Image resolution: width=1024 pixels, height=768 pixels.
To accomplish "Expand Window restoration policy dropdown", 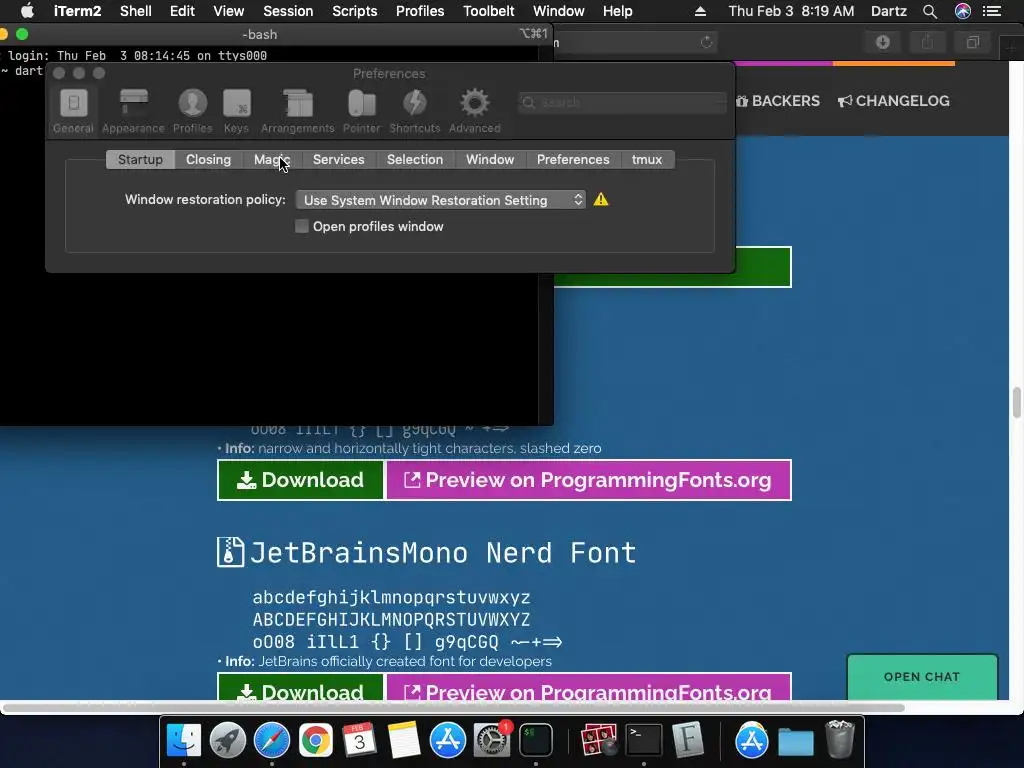I will (441, 200).
